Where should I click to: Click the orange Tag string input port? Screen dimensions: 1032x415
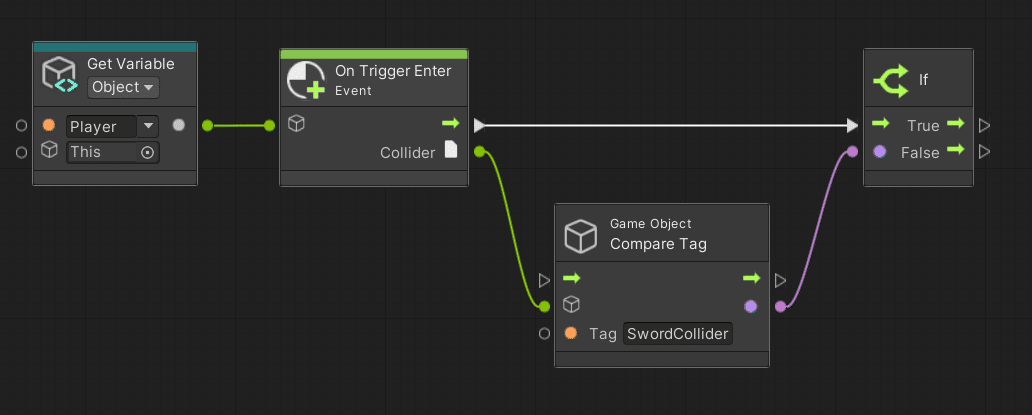tap(570, 334)
